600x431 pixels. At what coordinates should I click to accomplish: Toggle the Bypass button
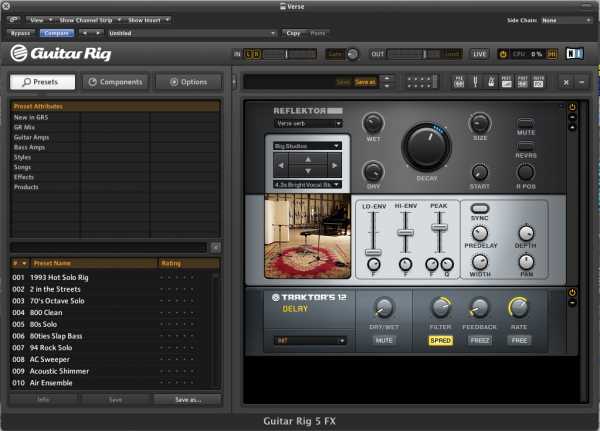[x=20, y=33]
